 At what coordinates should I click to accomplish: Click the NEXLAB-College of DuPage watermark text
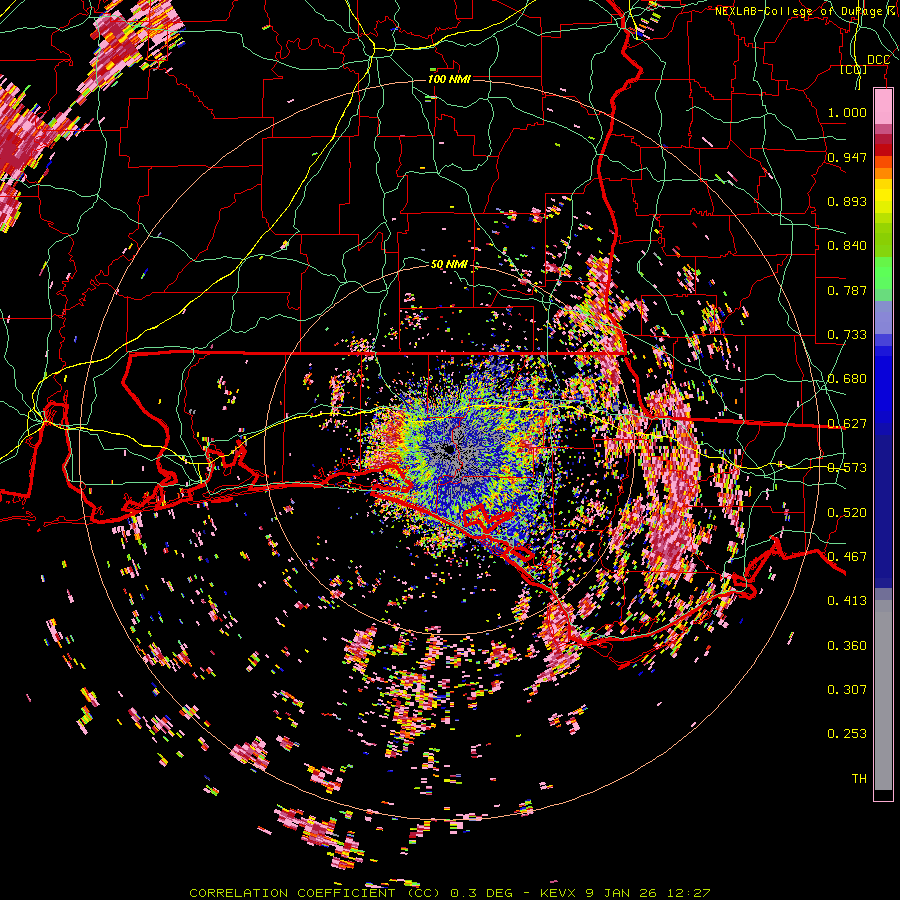[807, 11]
